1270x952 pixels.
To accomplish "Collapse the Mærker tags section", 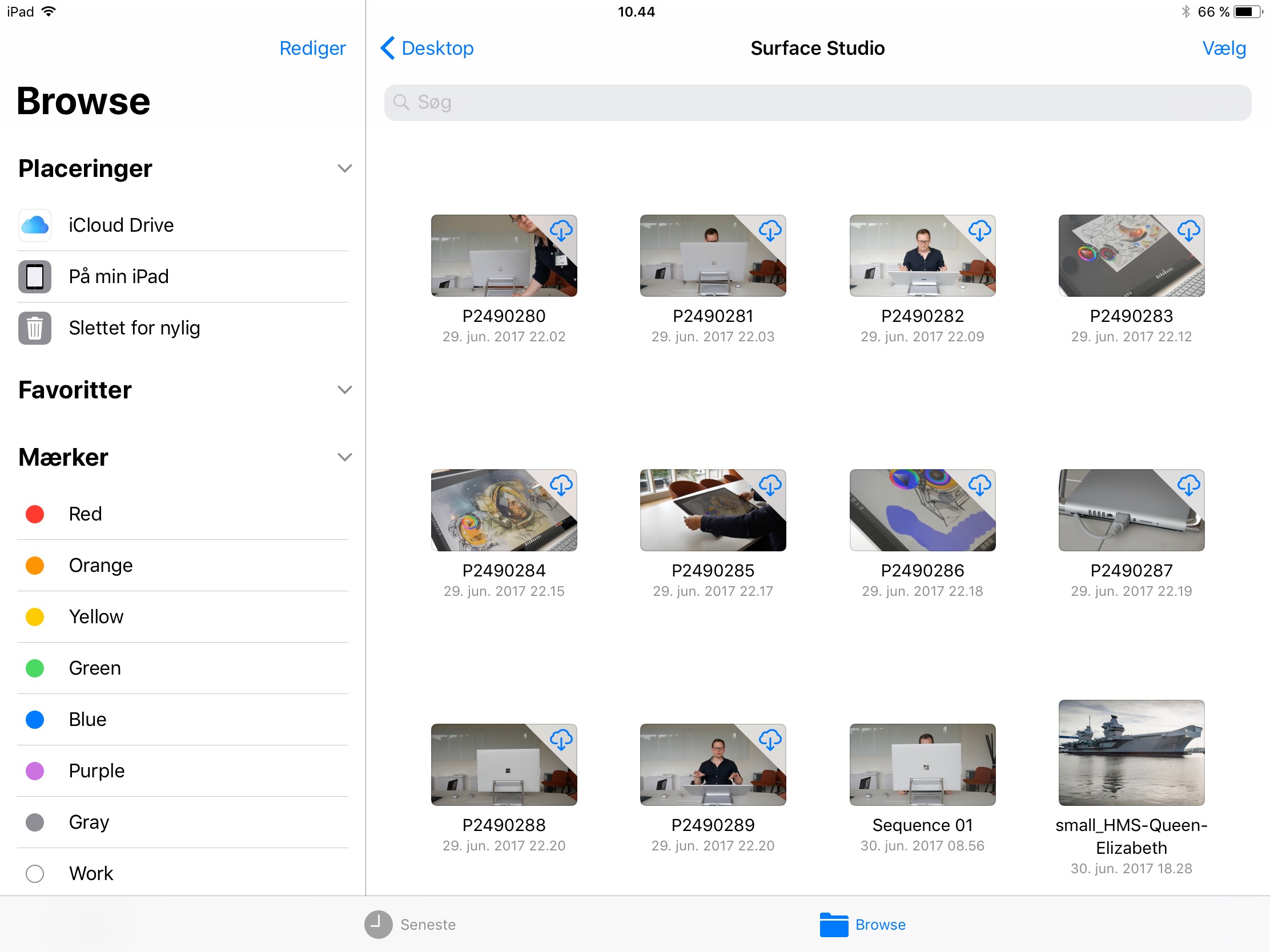I will click(344, 457).
